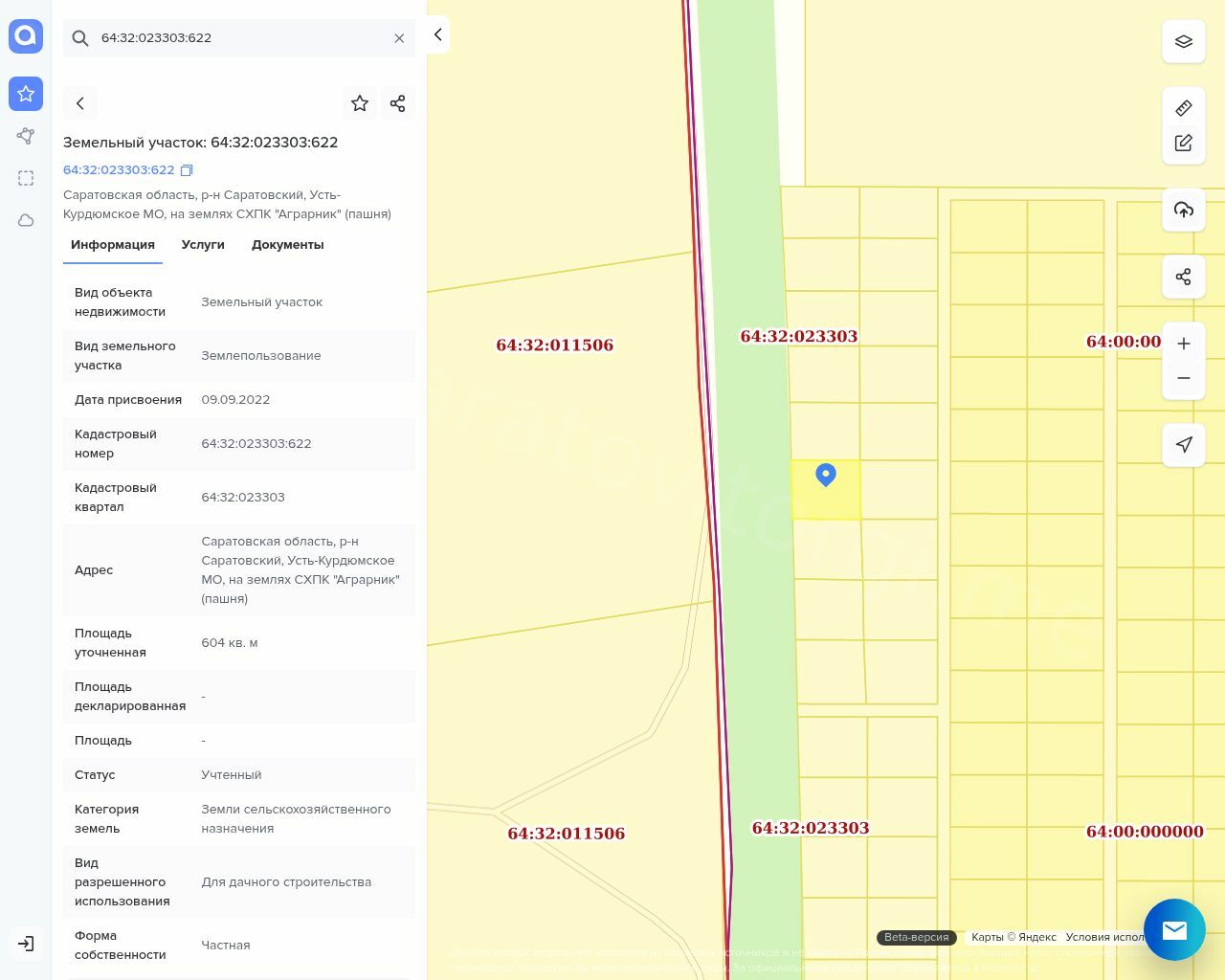Open the map layers panel
Screen dimensions: 1225x980
(1183, 42)
